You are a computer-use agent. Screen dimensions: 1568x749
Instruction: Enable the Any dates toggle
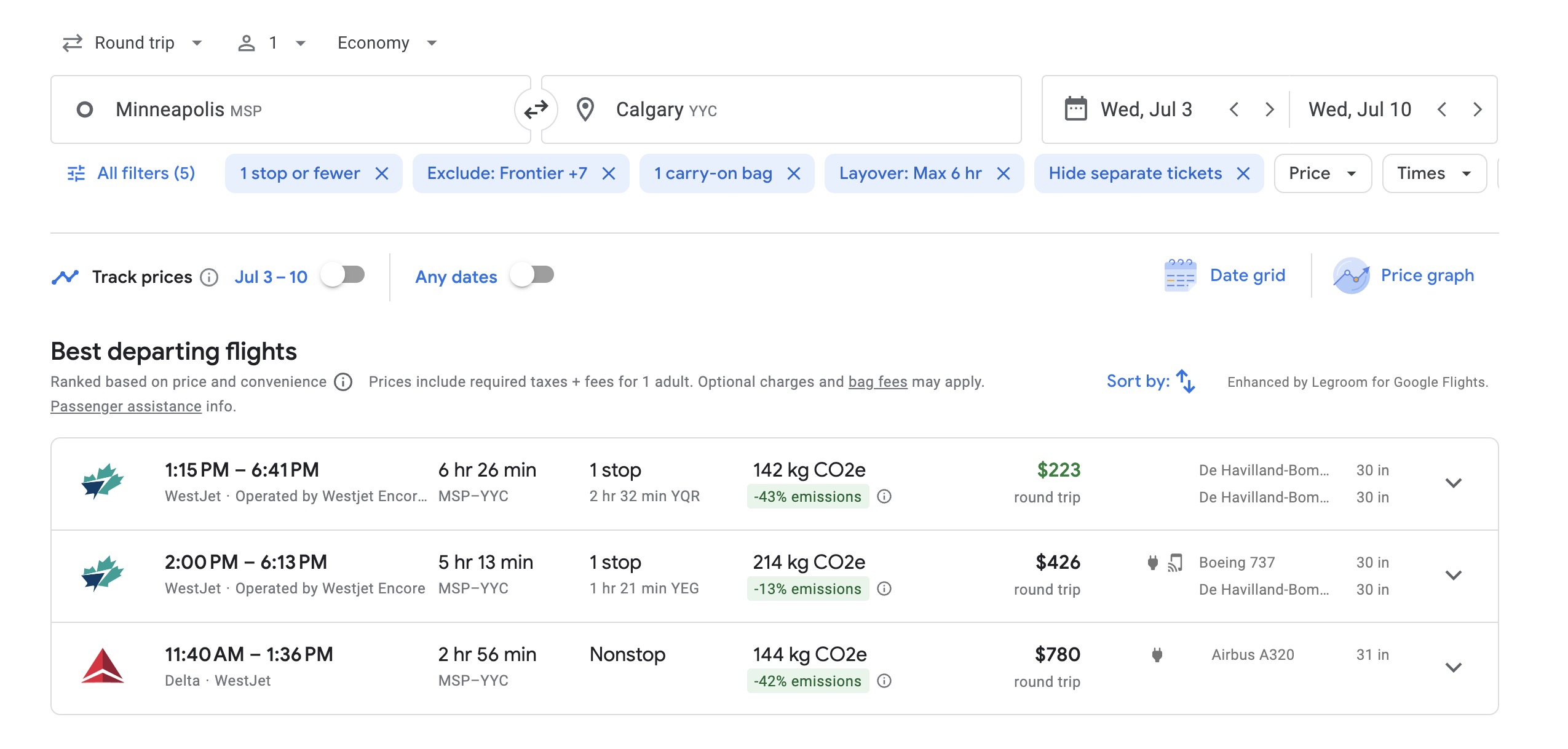point(533,276)
